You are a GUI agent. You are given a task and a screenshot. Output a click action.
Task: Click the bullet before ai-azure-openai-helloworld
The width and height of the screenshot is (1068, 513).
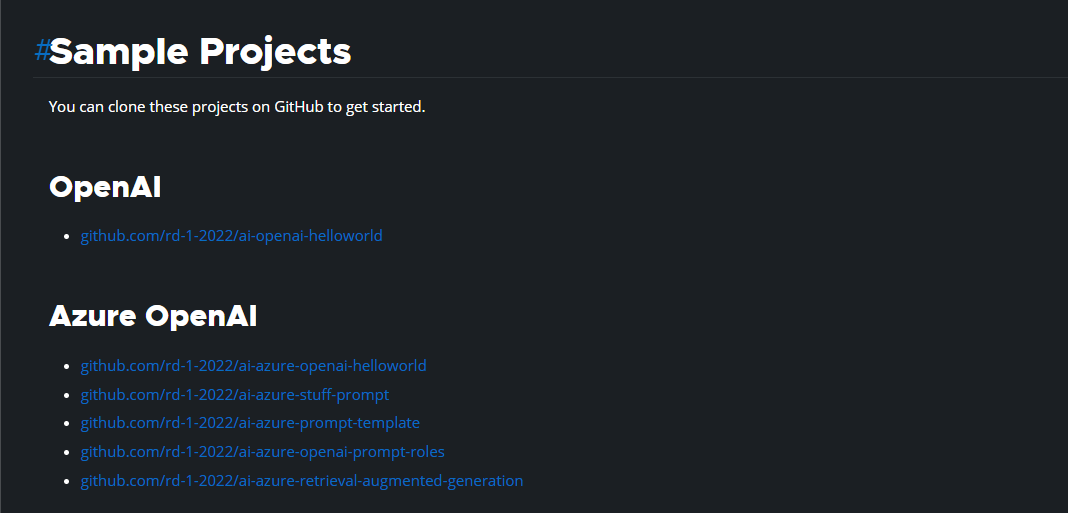67,367
